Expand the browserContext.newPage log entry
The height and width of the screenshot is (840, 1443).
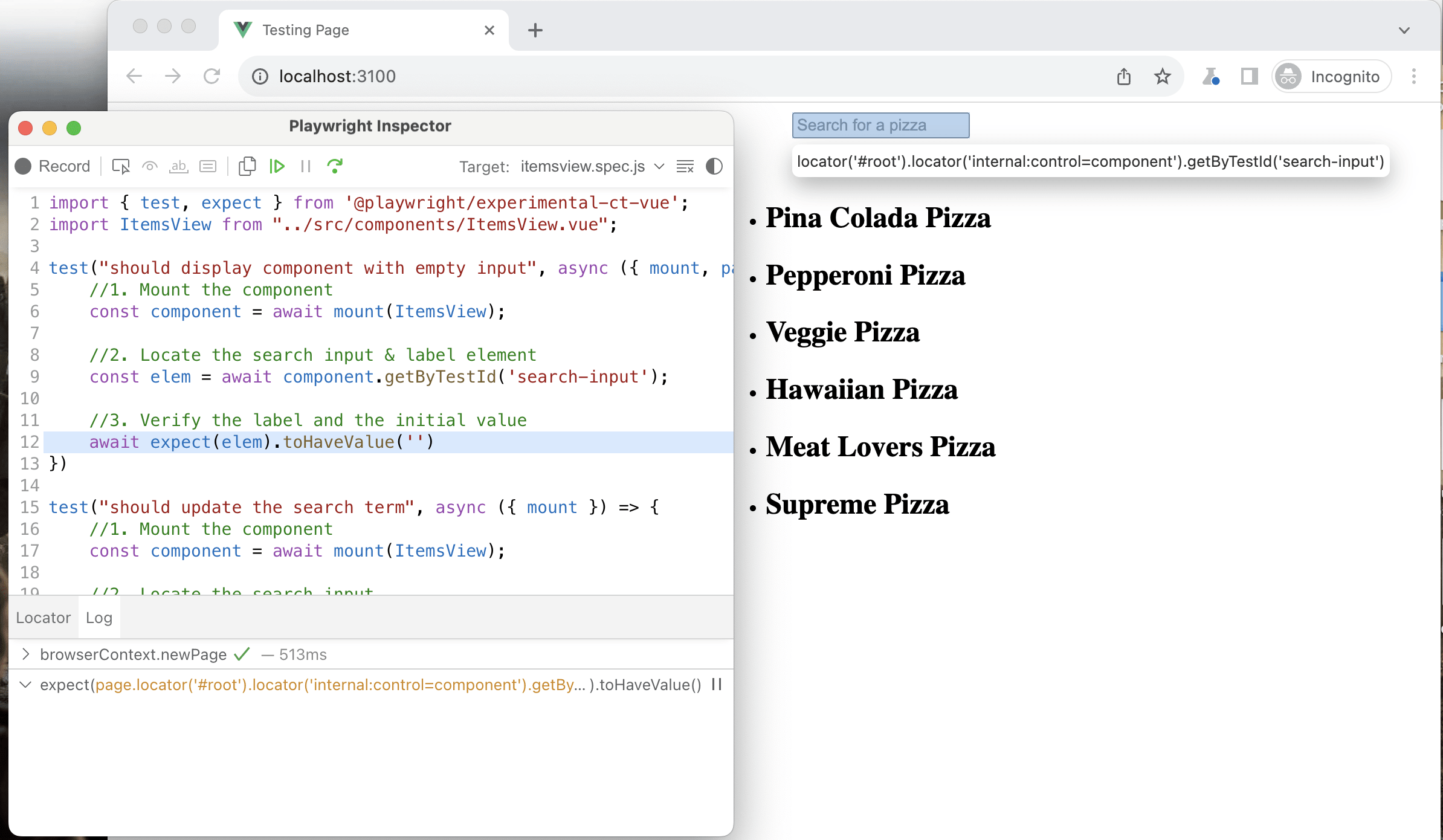click(x=25, y=654)
